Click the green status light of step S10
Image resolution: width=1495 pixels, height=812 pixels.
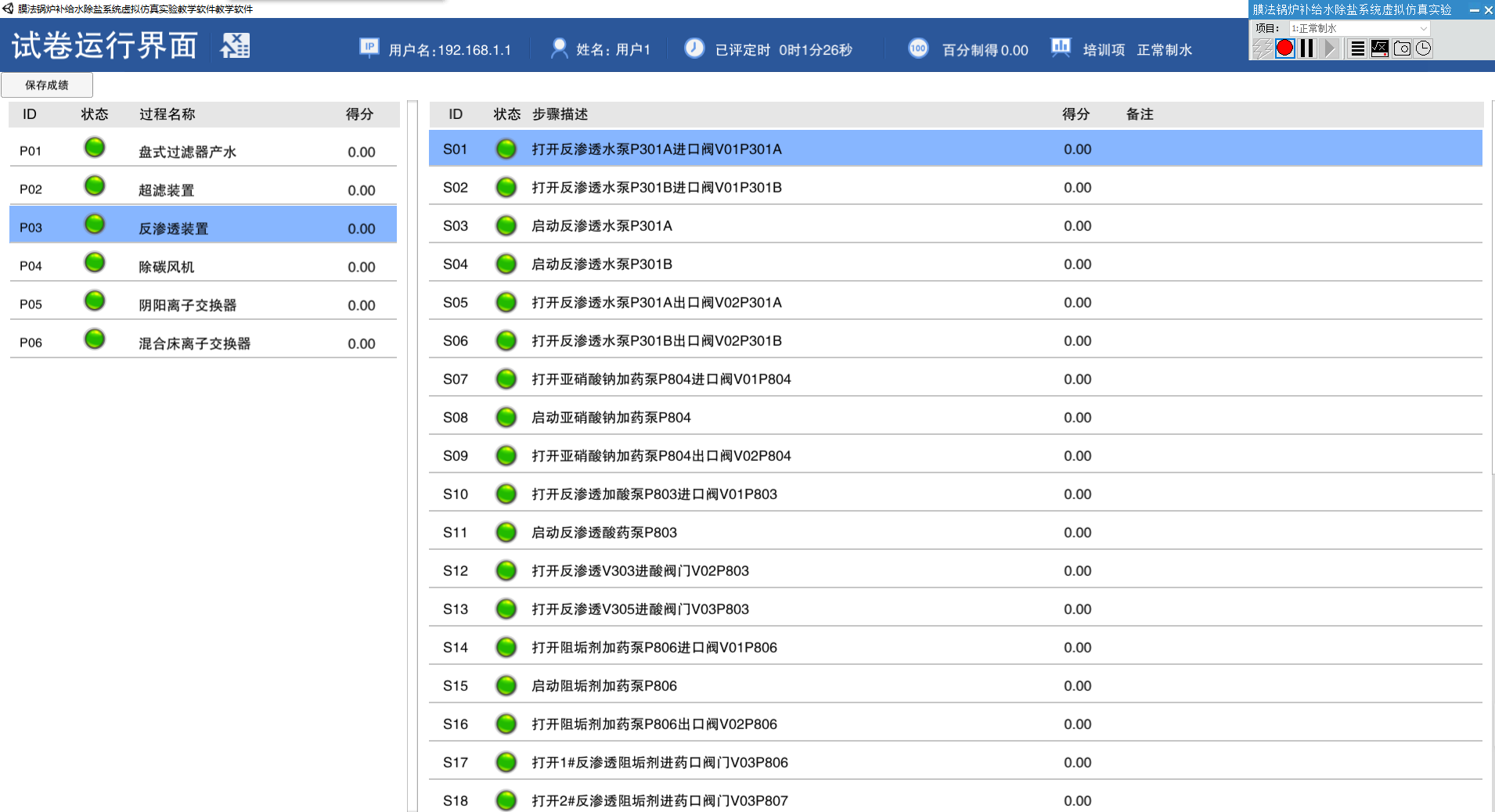point(506,494)
